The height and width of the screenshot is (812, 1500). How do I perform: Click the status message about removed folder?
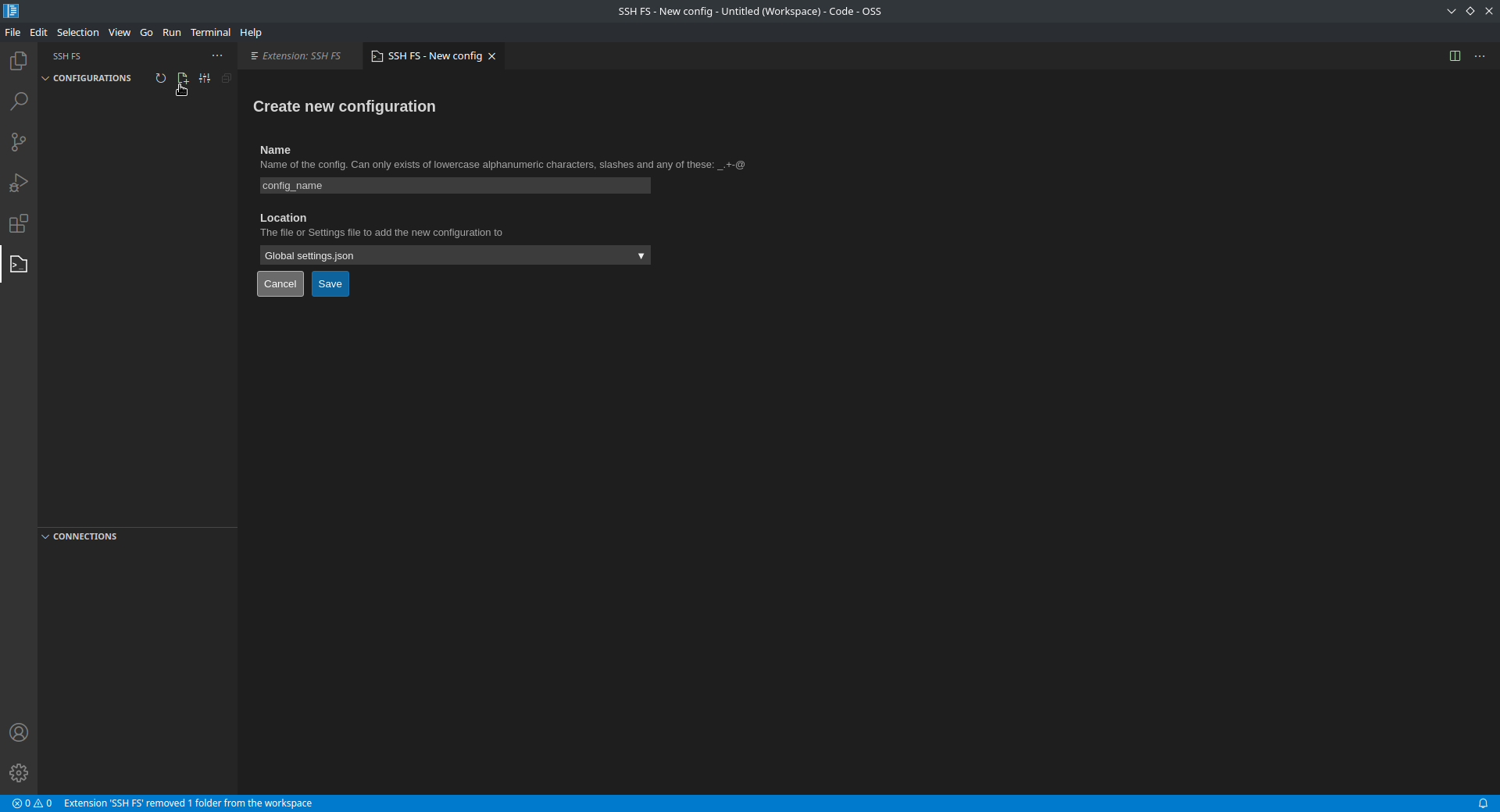[x=187, y=803]
